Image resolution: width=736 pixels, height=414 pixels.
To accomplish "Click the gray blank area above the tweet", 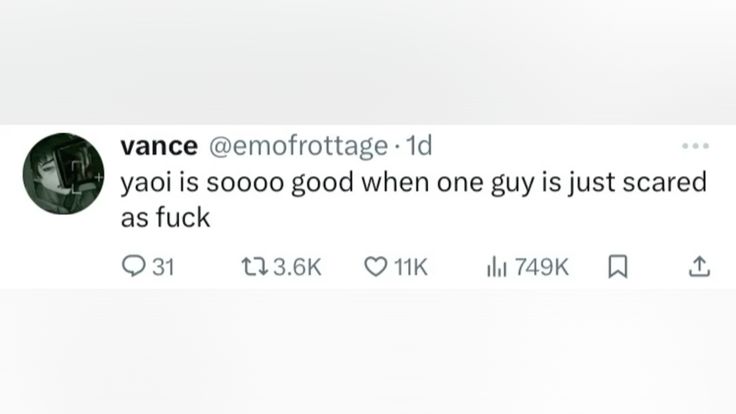I will [x=368, y=60].
